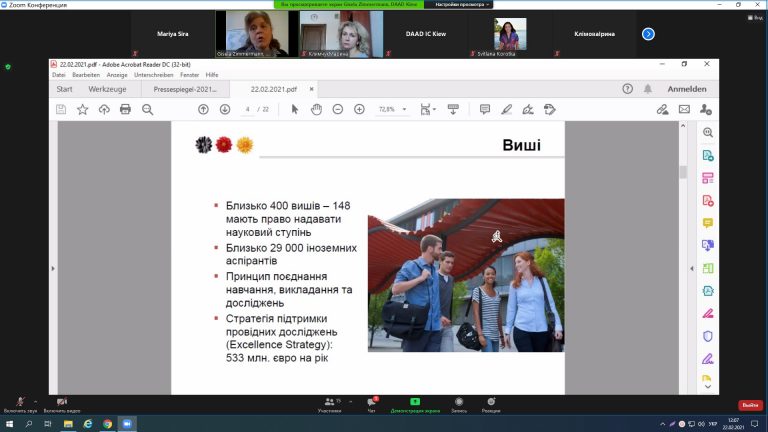Screen dimensions: 768x432
Task: Select the hand pan tool
Action: [x=315, y=109]
